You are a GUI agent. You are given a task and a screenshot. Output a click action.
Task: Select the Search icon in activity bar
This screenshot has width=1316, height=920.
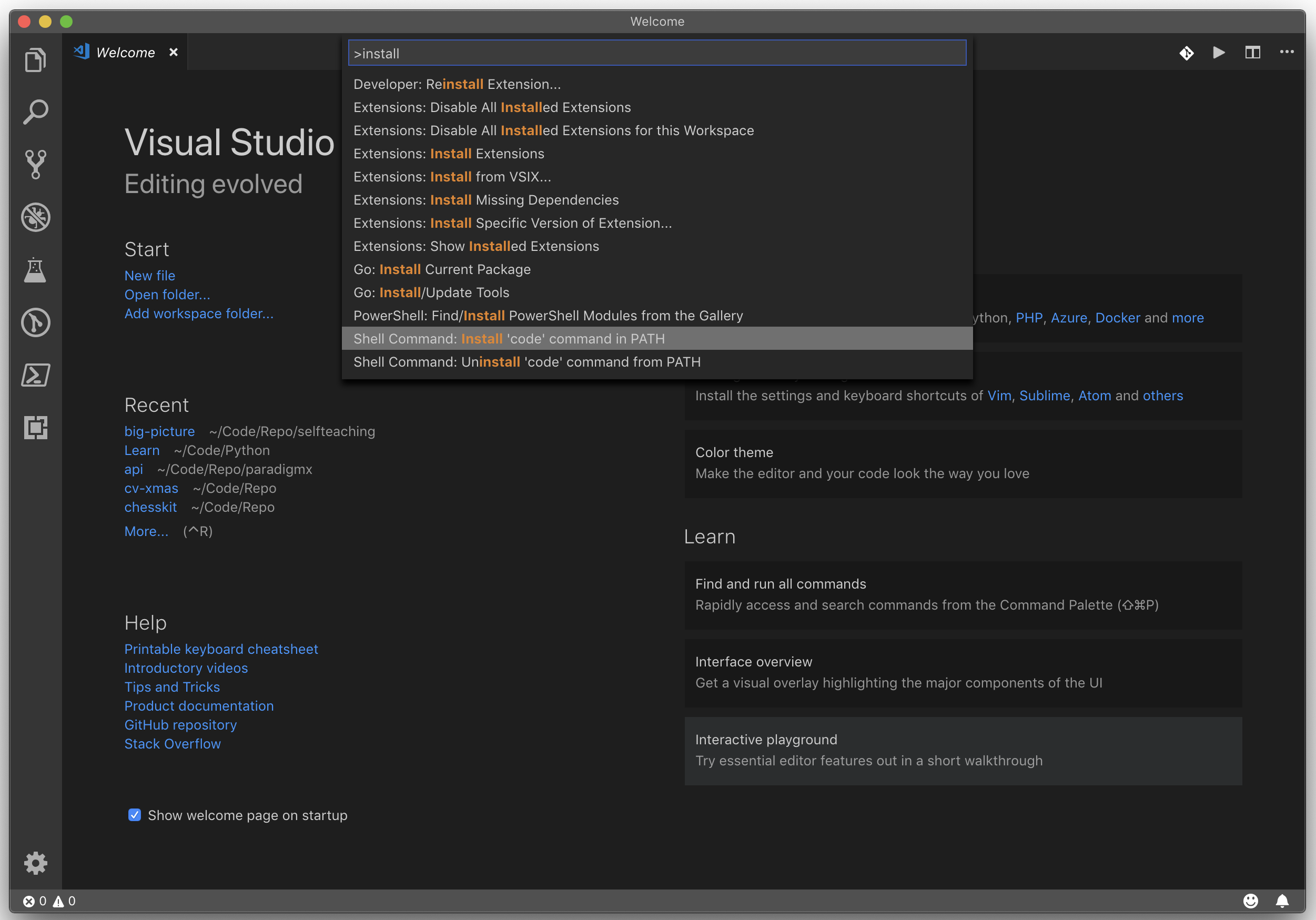[x=35, y=111]
